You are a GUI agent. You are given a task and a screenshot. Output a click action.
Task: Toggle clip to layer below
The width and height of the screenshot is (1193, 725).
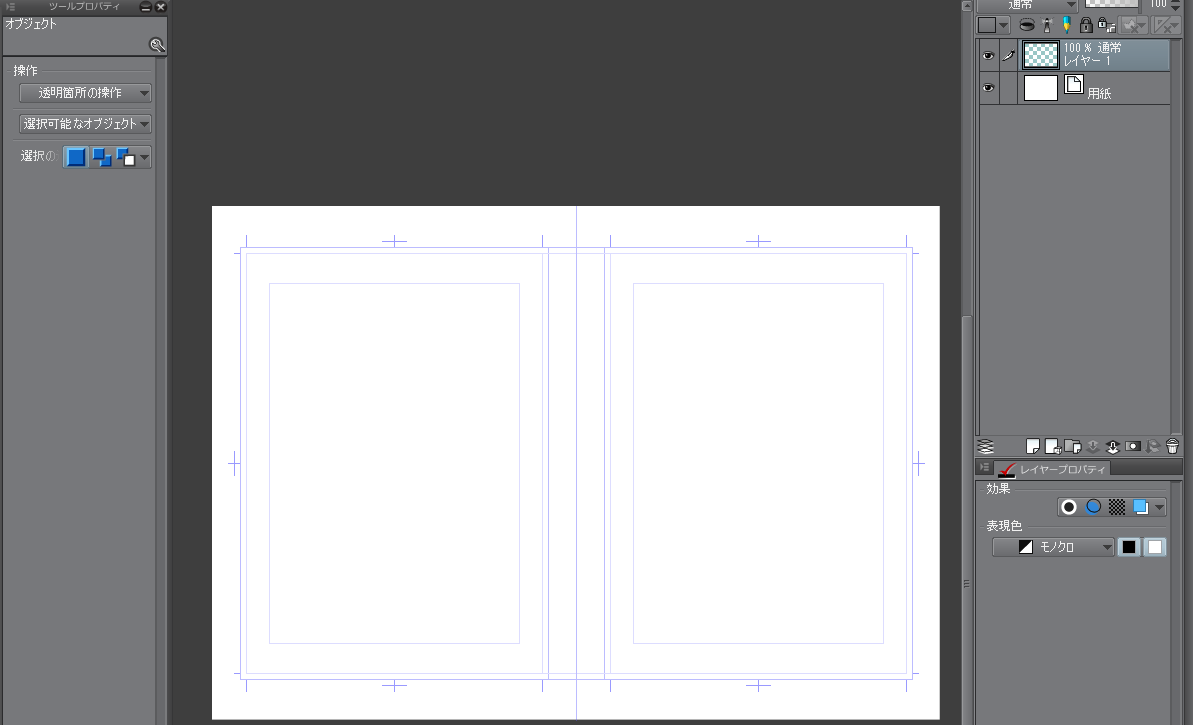(1026, 25)
